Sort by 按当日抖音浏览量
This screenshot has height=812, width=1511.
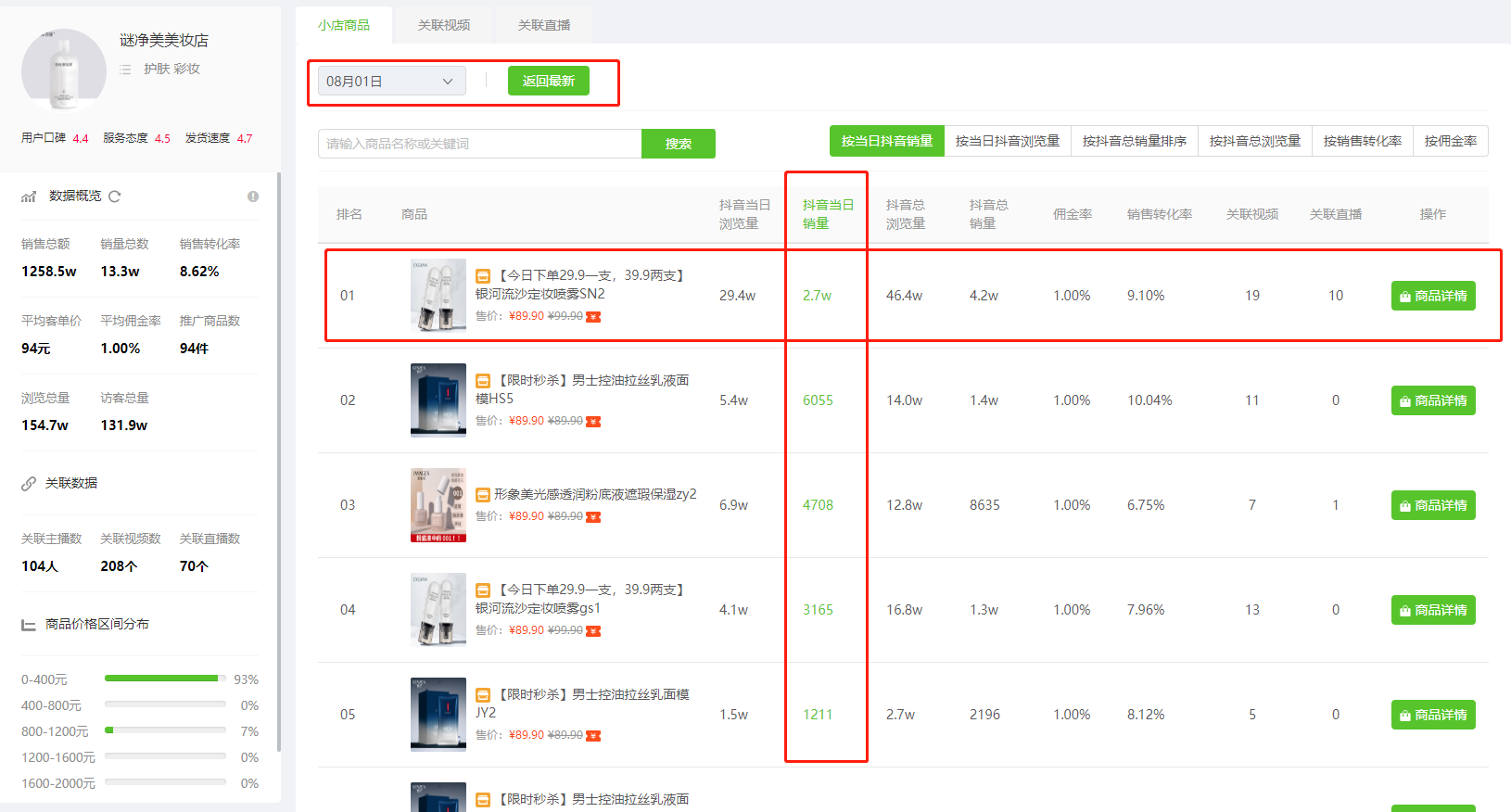point(1008,141)
